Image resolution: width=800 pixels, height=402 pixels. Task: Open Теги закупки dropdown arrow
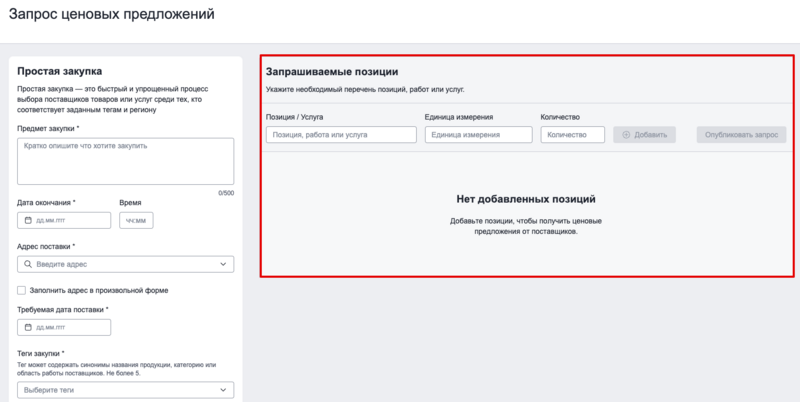(x=223, y=390)
